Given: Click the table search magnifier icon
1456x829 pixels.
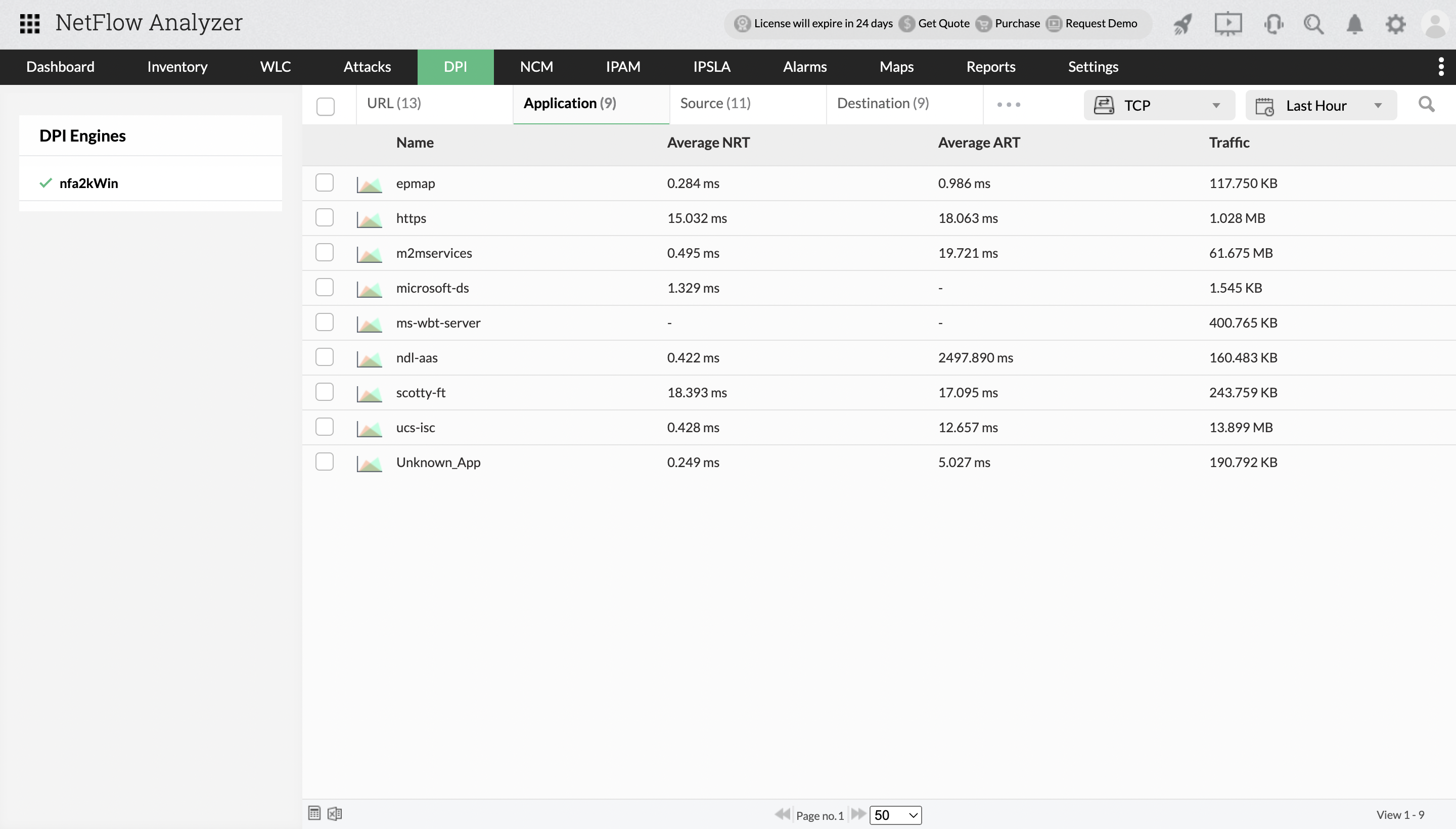Looking at the screenshot, I should tap(1426, 104).
